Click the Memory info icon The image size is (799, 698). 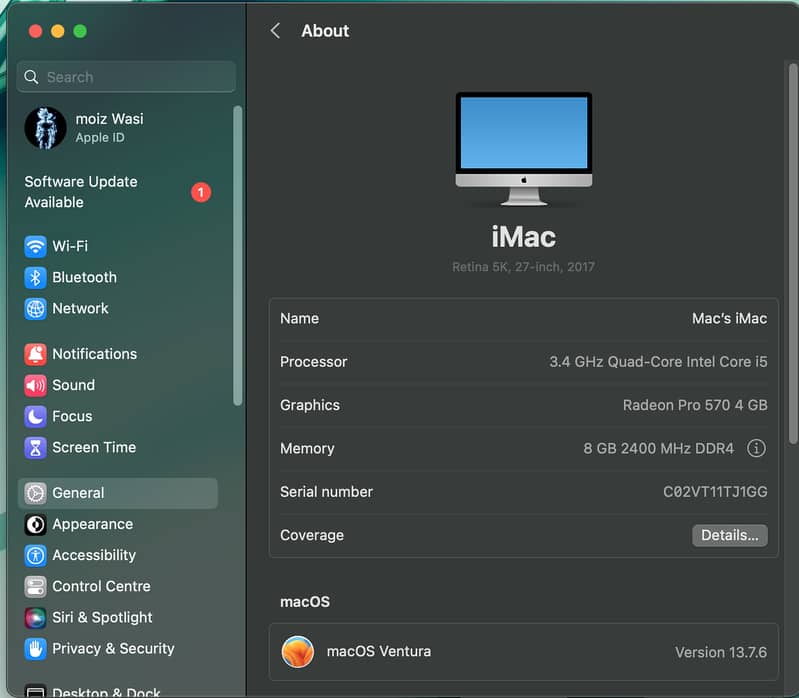[756, 448]
